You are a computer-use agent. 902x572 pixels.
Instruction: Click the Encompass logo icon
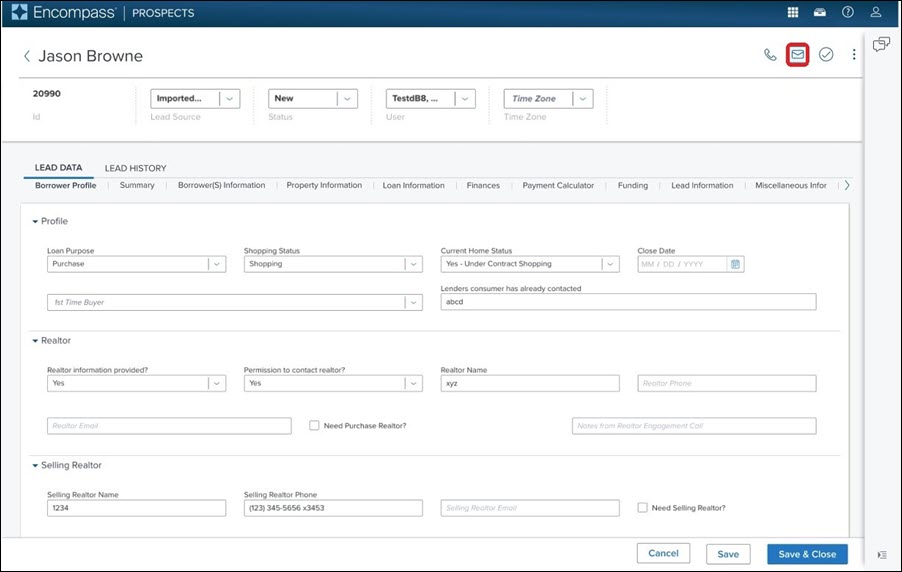coord(19,12)
